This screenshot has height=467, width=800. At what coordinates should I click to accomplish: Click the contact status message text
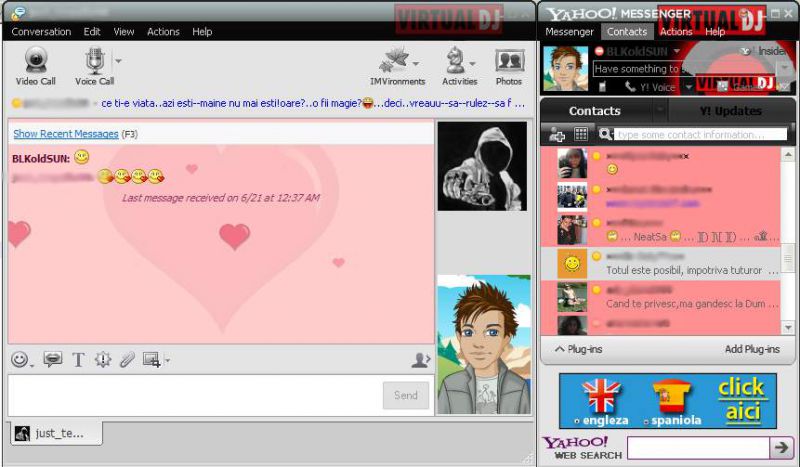(312, 103)
